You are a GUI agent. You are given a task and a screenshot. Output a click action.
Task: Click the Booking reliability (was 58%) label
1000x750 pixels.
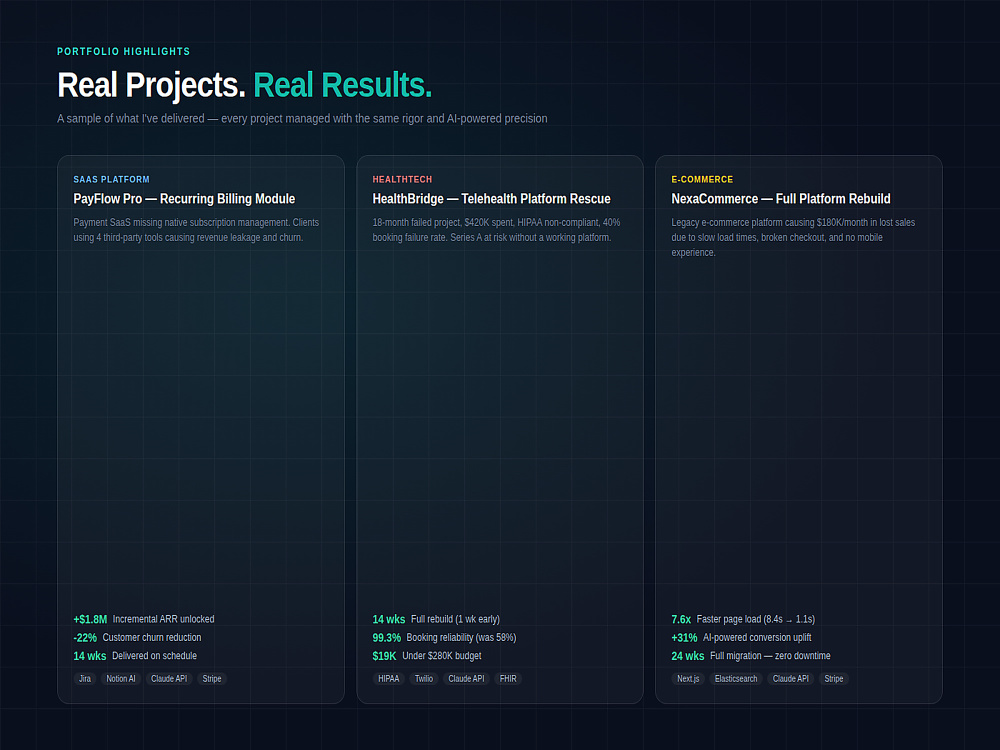(461, 638)
